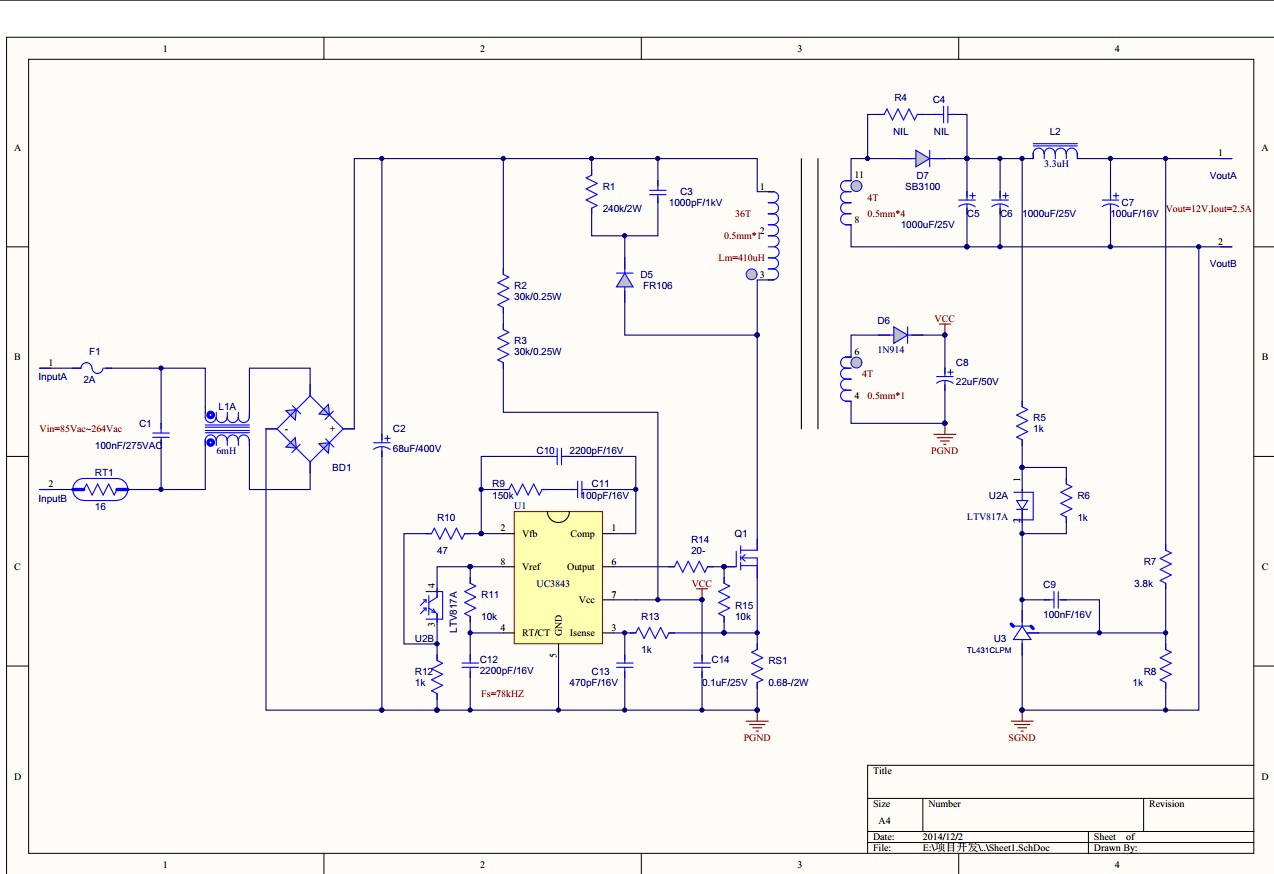Image resolution: width=1274 pixels, height=874 pixels.
Task: Select the U2B optocoupler transistor symbol
Action: (430, 605)
